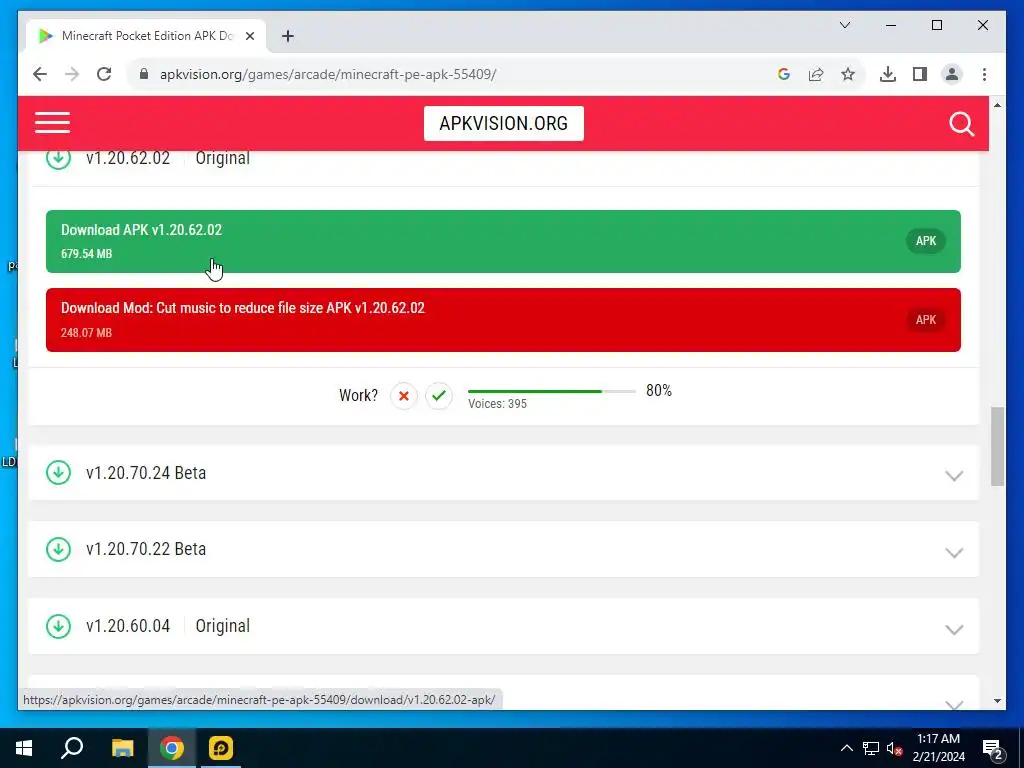
Task: Toggle Chrome side panel
Action: click(x=920, y=74)
